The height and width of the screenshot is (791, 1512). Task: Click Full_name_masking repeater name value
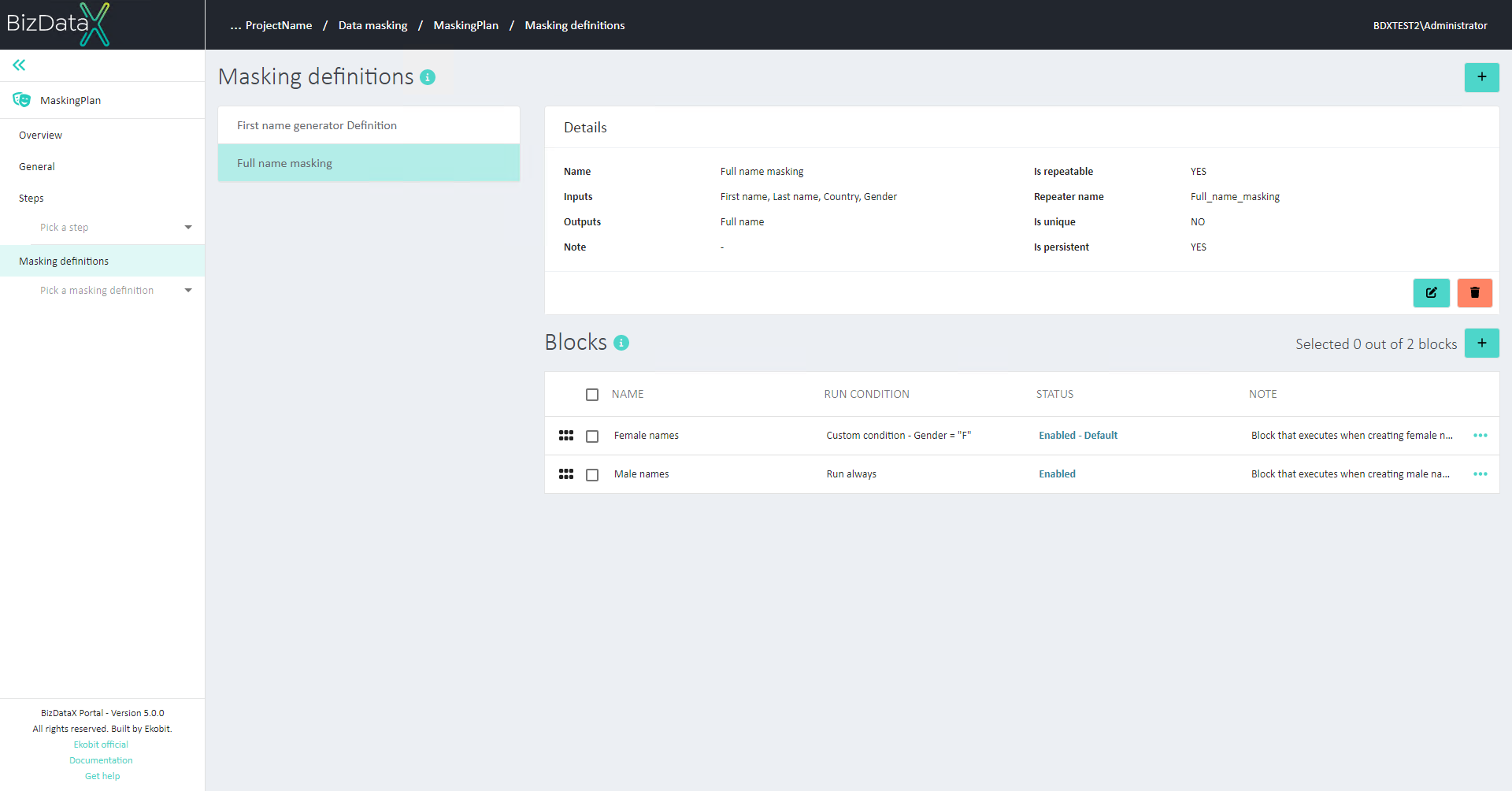(1235, 197)
